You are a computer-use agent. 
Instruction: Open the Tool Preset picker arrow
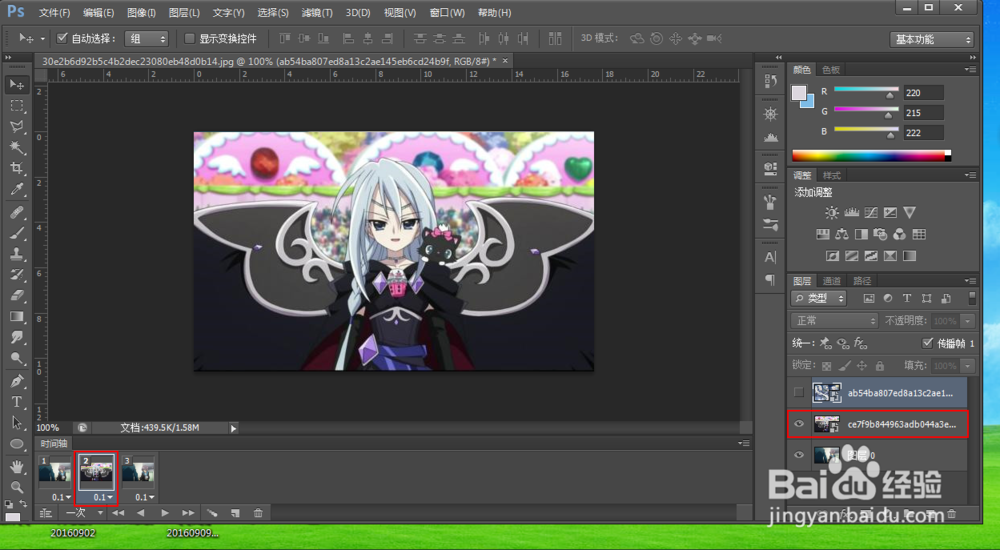[x=43, y=39]
